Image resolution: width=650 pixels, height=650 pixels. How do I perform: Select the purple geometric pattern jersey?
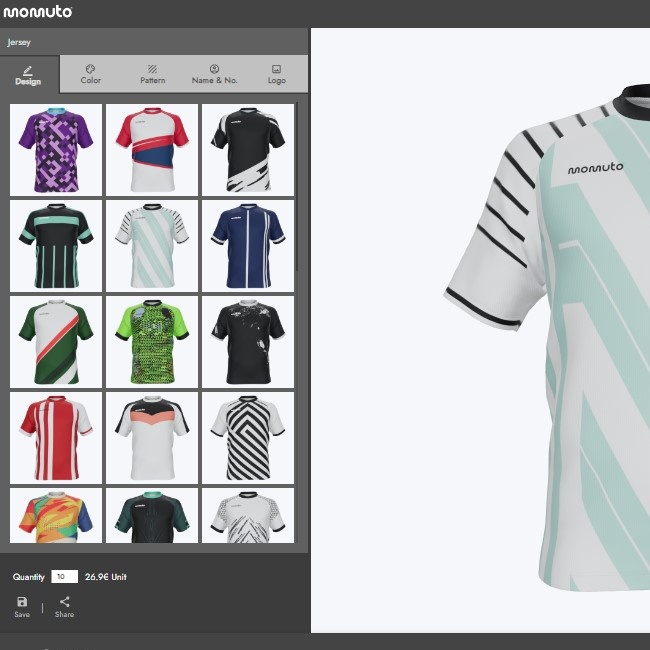tap(56, 150)
